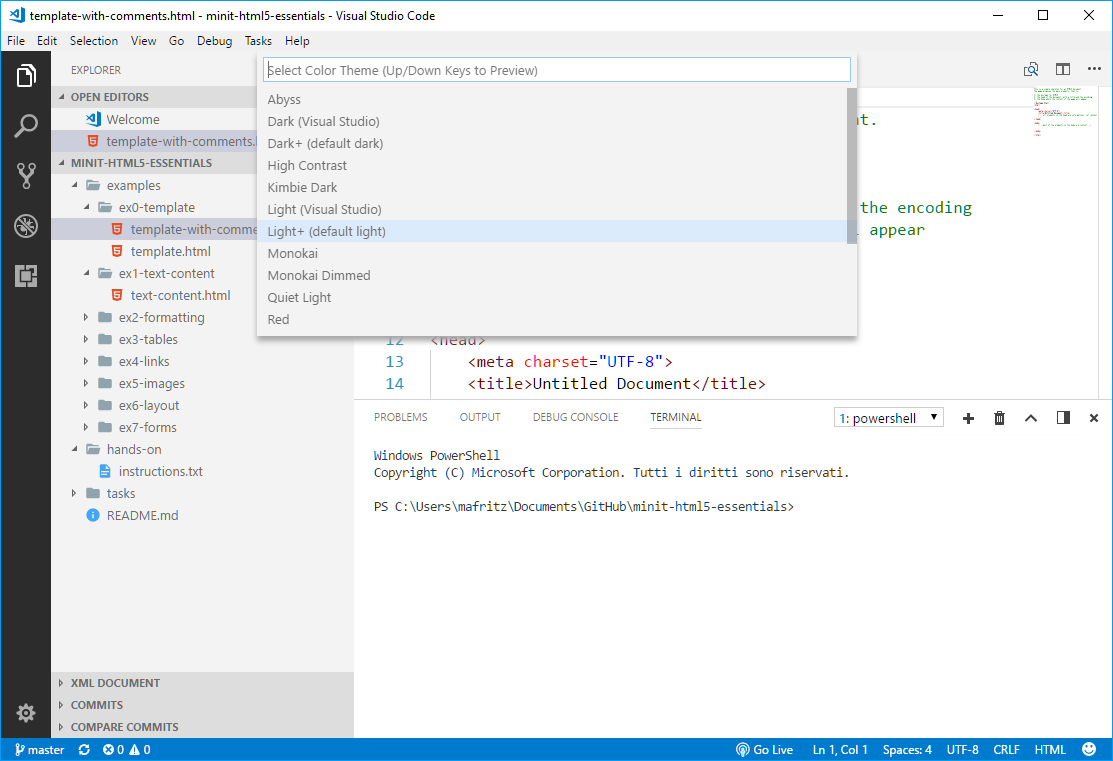Open the powershell terminal selector dropdown
This screenshot has width=1113, height=761.
coord(889,418)
